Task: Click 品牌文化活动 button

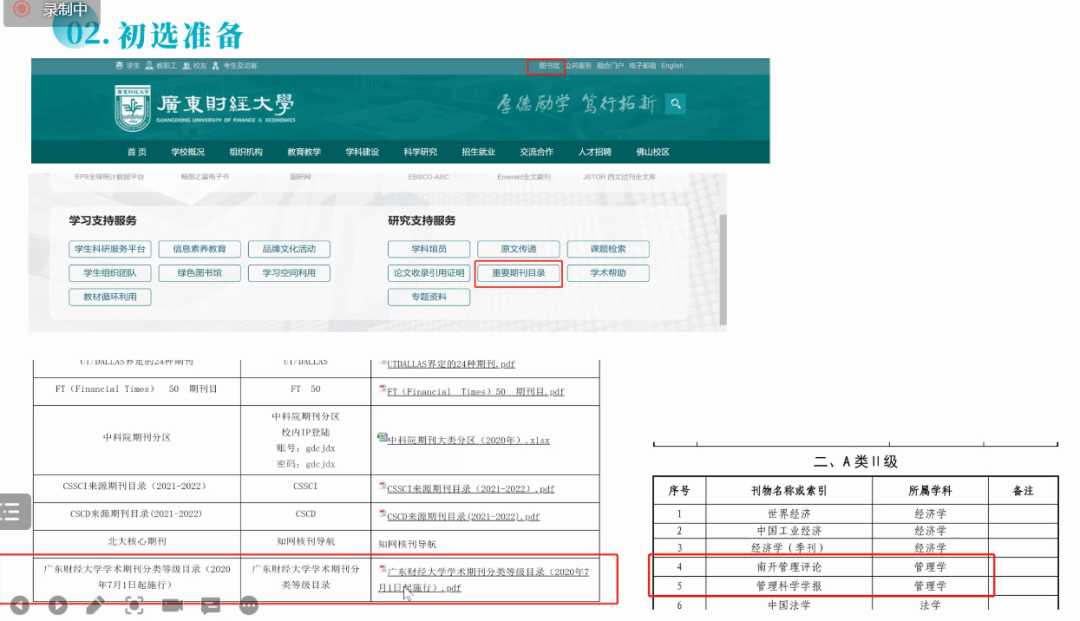Action: pos(289,249)
